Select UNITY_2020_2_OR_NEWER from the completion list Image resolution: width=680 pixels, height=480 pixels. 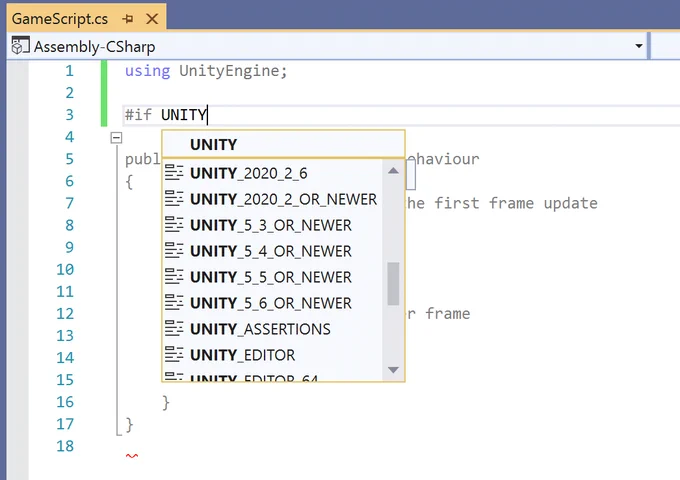click(272, 199)
